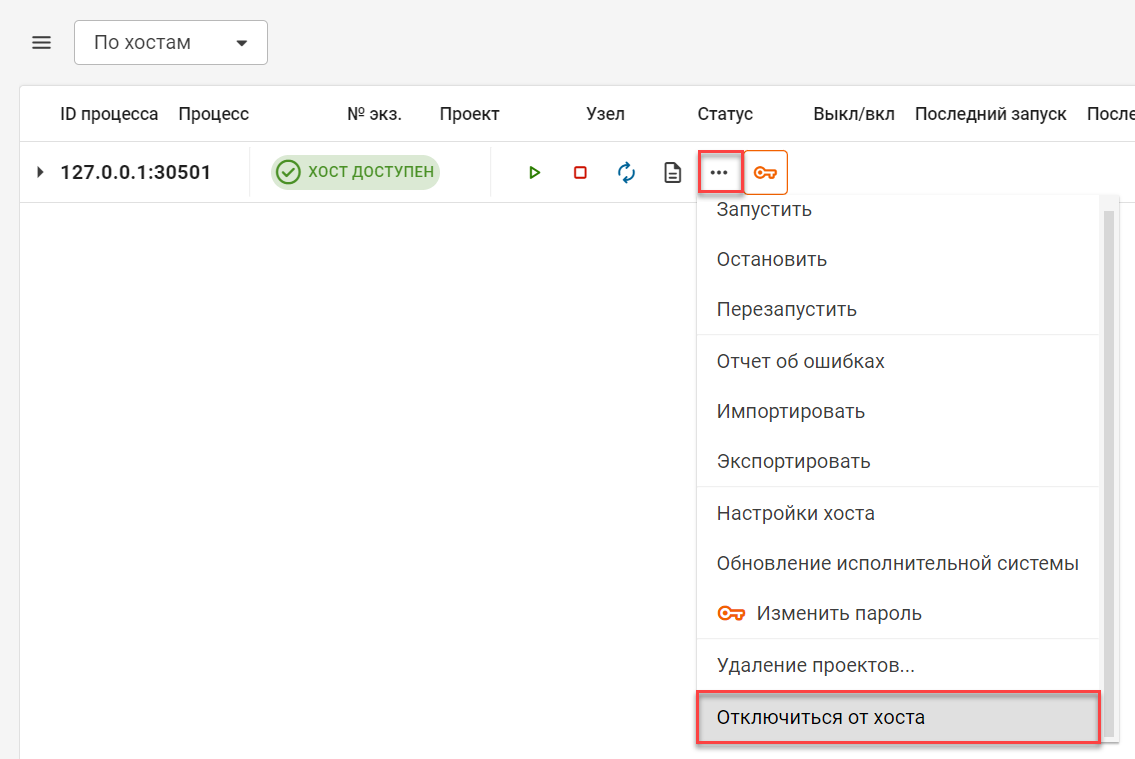Select Запустить from the context menu
The width and height of the screenshot is (1135, 759).
click(x=764, y=210)
